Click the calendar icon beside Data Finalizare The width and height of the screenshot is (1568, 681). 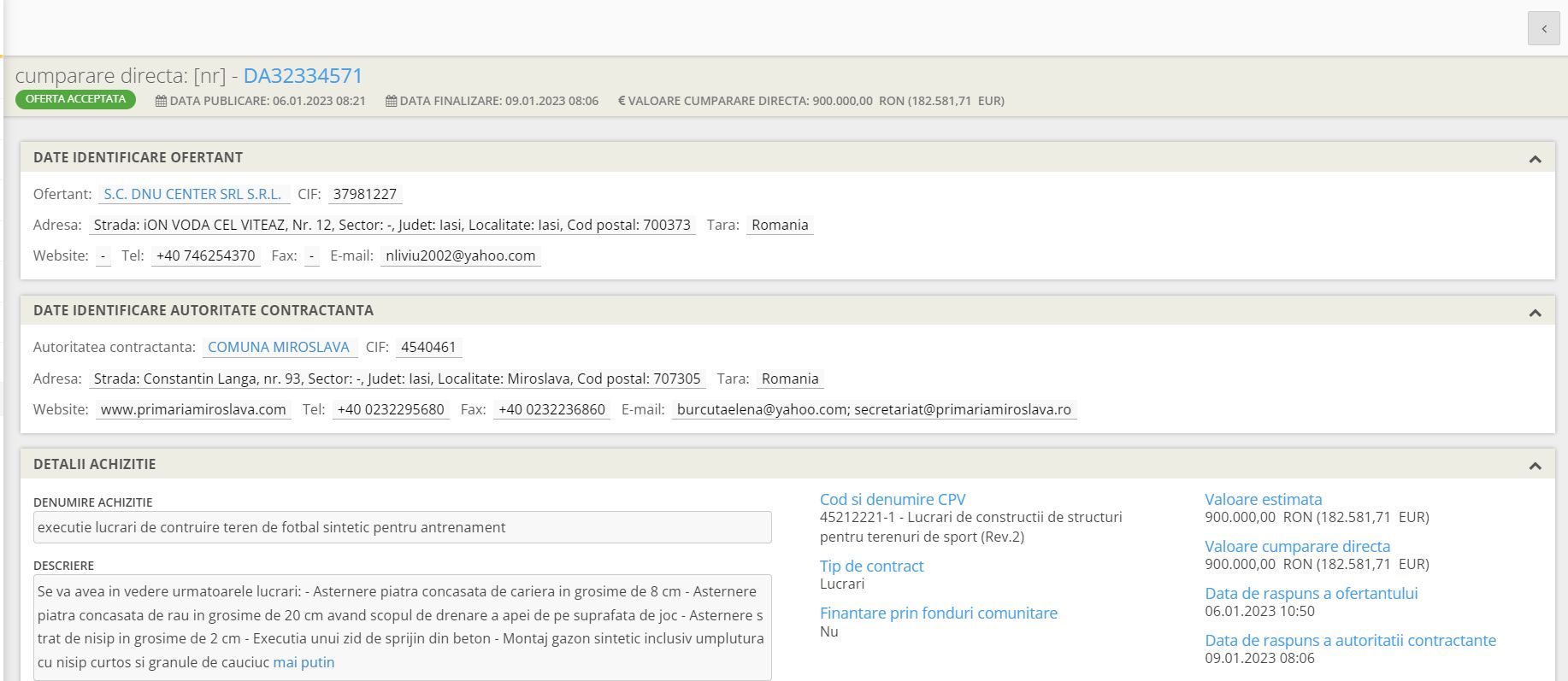391,101
